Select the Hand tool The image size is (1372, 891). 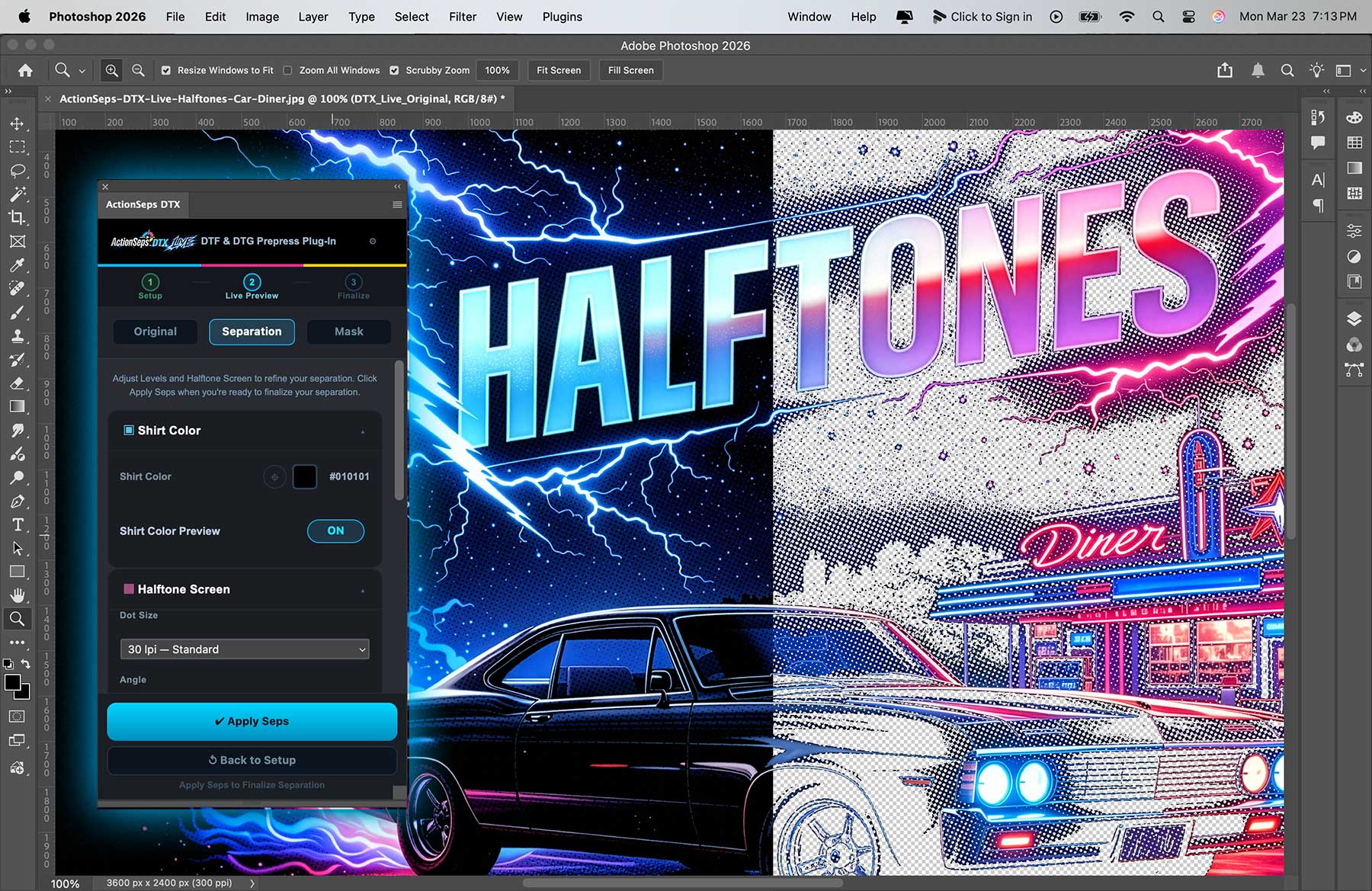17,595
